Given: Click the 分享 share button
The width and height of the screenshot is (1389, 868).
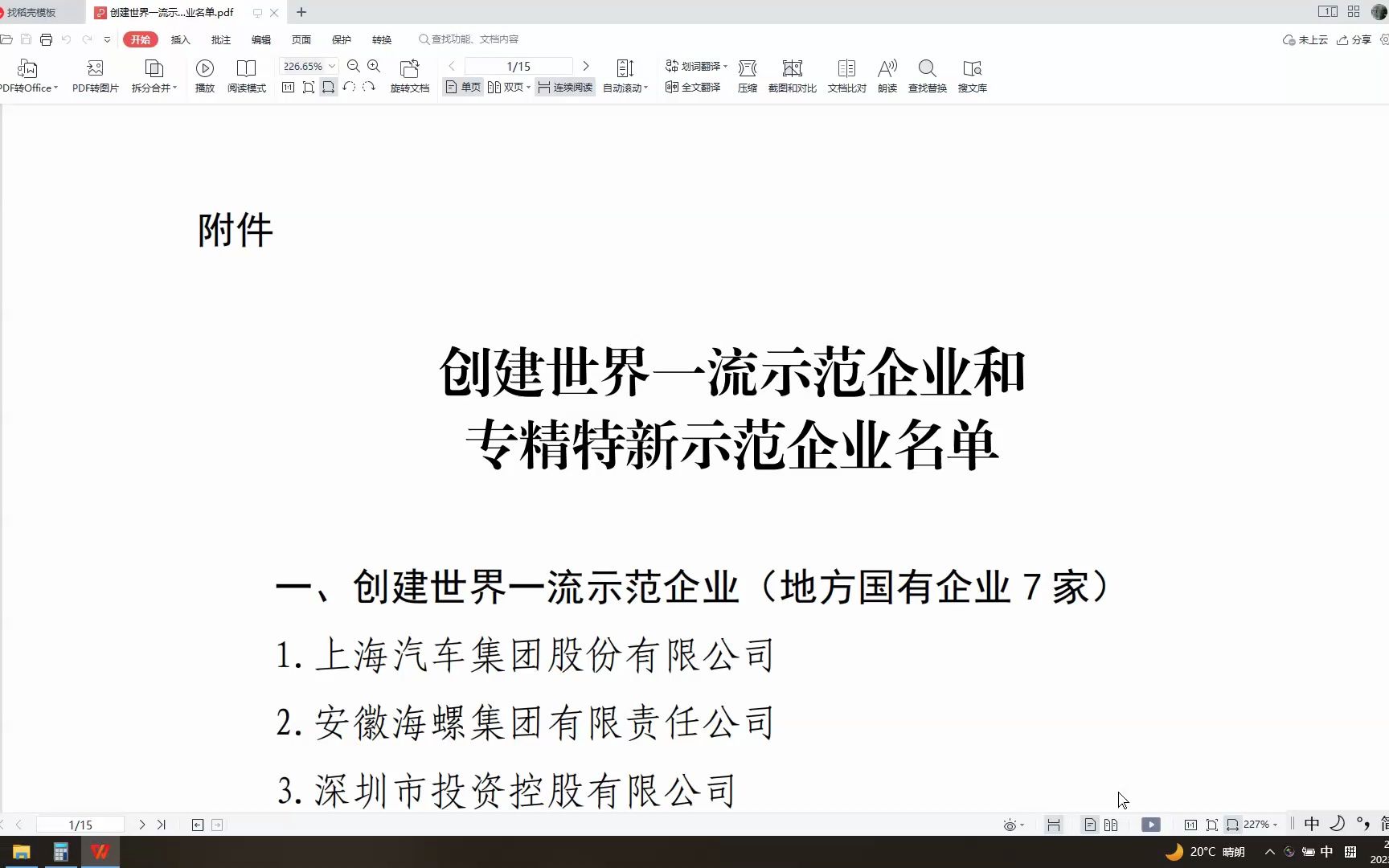Looking at the screenshot, I should pos(1354,39).
